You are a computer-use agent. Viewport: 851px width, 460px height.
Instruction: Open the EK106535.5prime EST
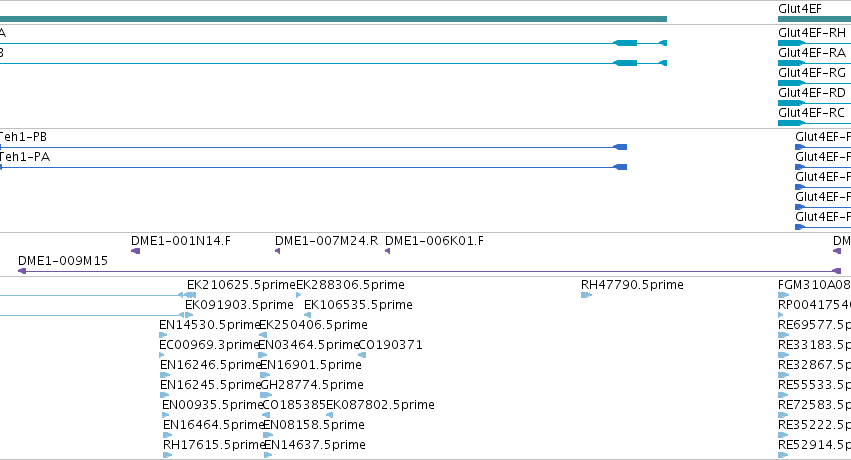(x=358, y=305)
